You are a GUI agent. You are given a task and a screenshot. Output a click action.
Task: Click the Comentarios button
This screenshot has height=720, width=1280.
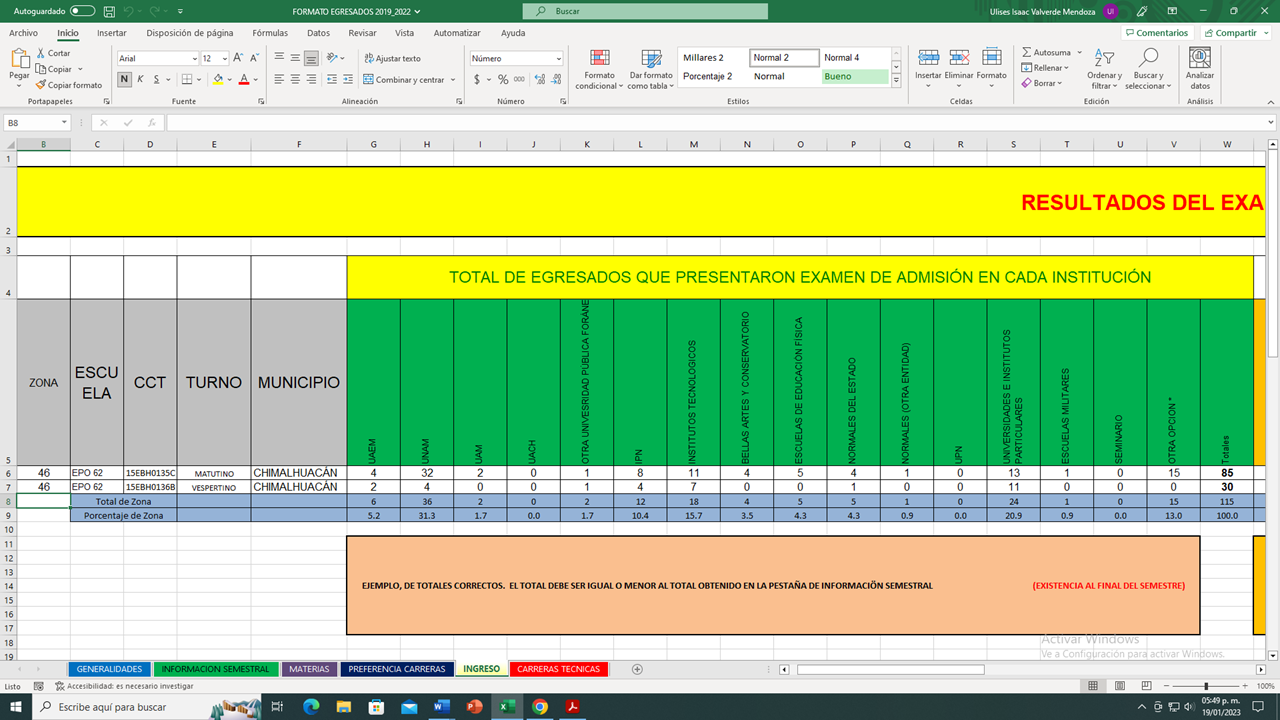[1156, 33]
